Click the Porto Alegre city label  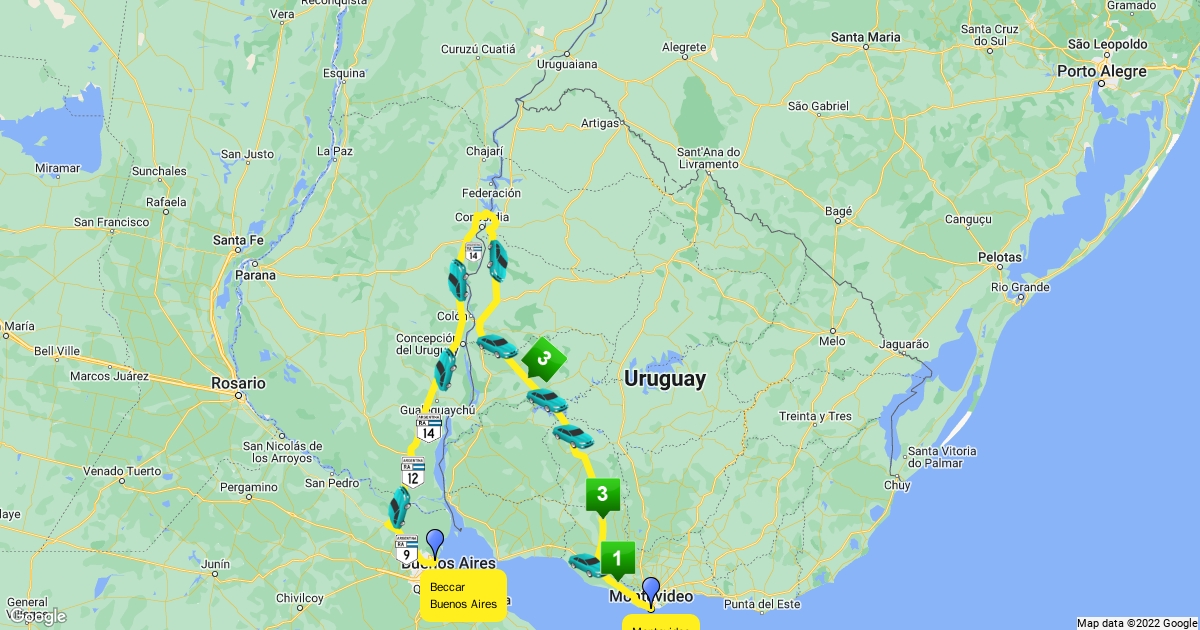click(1102, 71)
